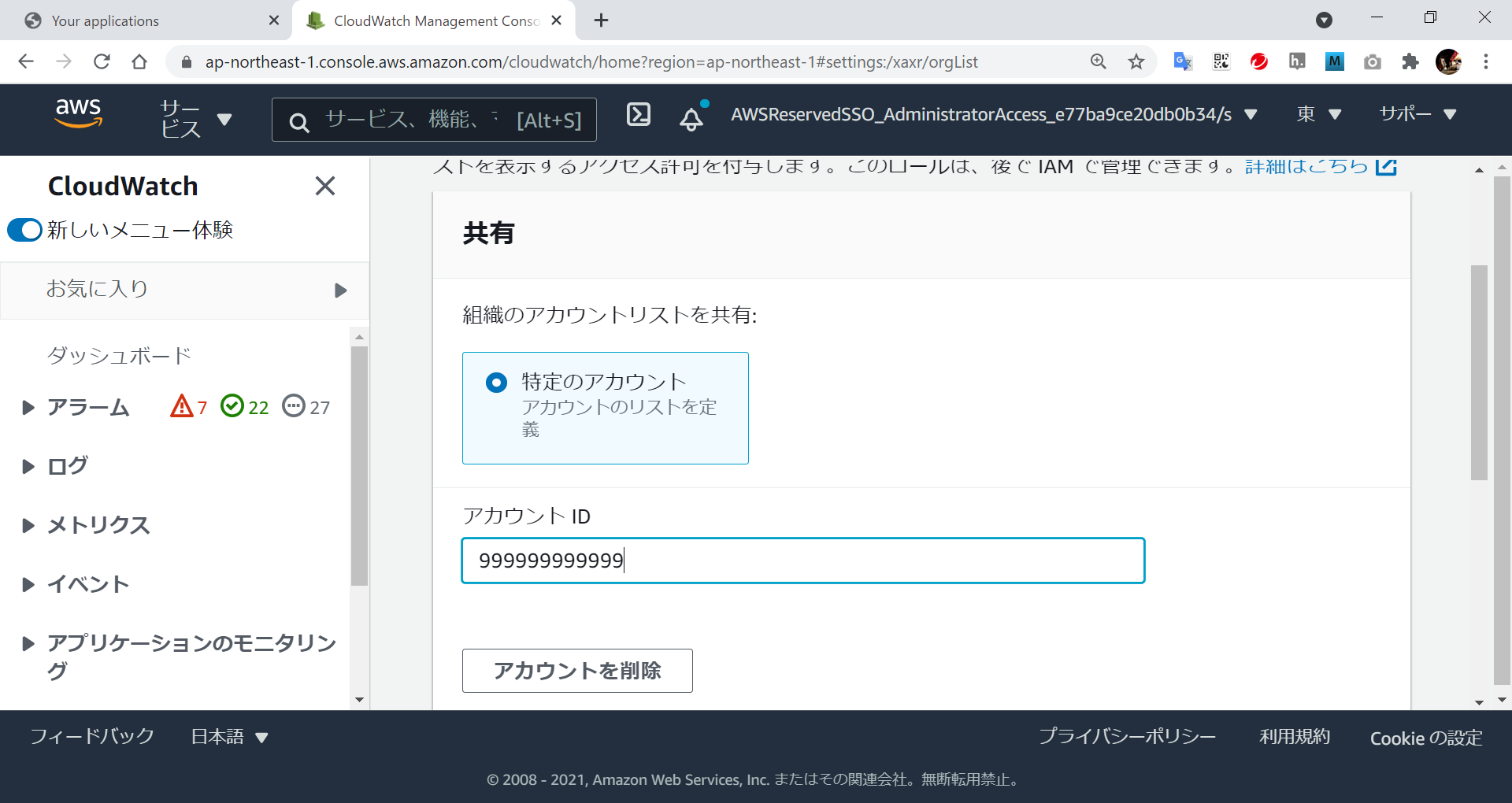Toggle the 新しいメニュー体験 switch
This screenshot has height=803, width=1512.
coord(24,230)
